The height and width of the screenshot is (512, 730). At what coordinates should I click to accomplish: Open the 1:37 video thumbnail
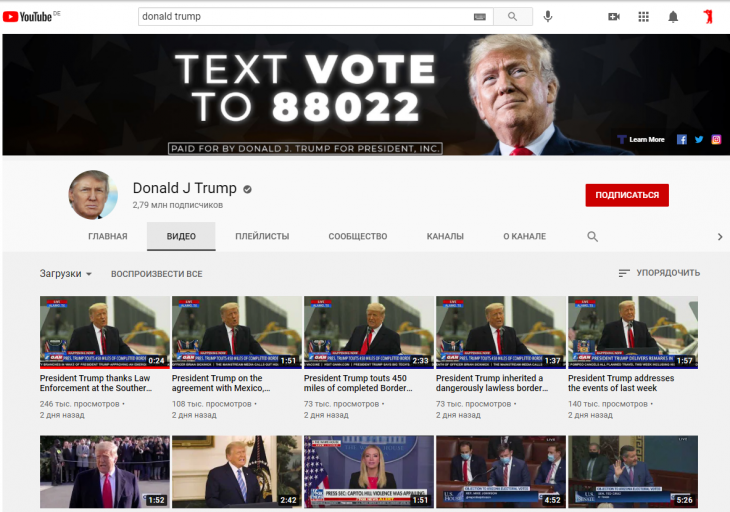coord(501,332)
